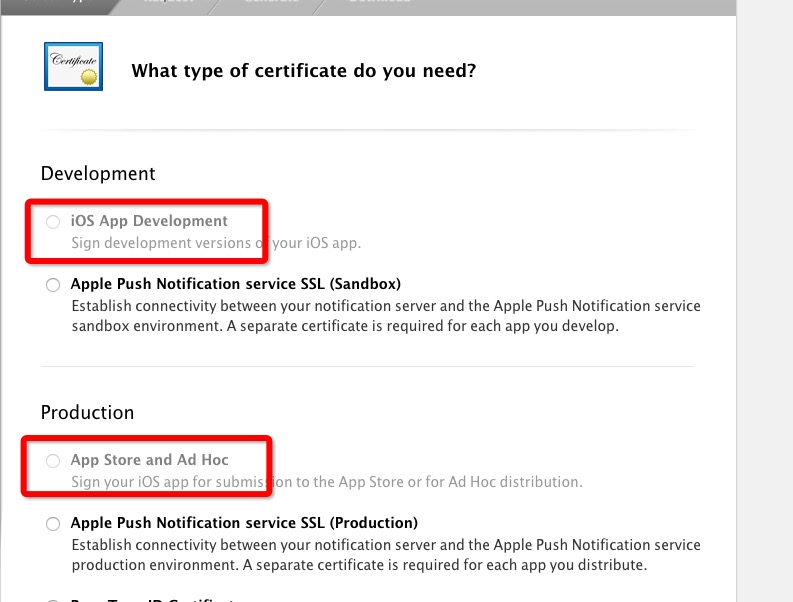This screenshot has width=793, height=602.
Task: Open the Select Type step tab
Action: (61, 4)
